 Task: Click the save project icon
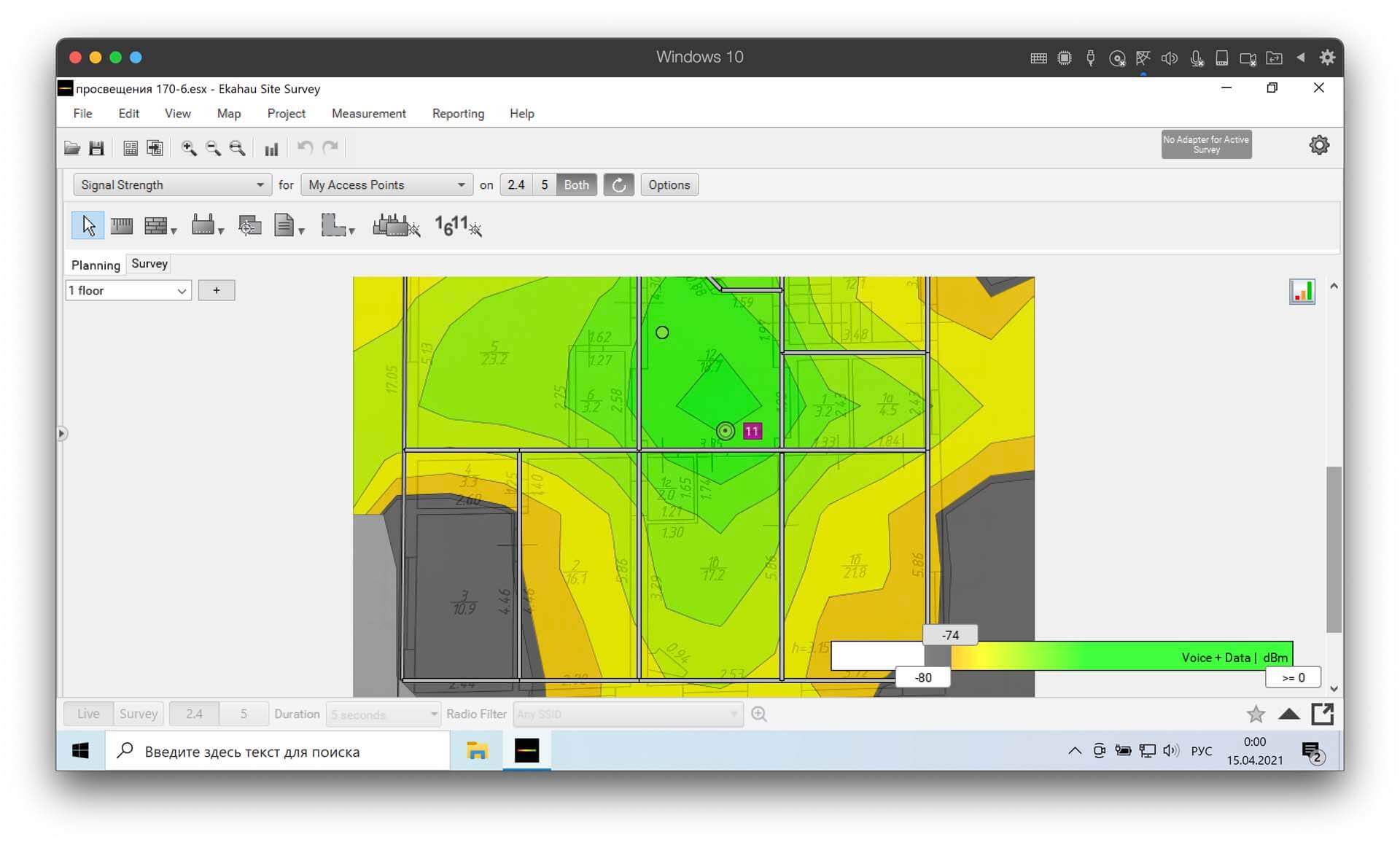click(x=96, y=148)
